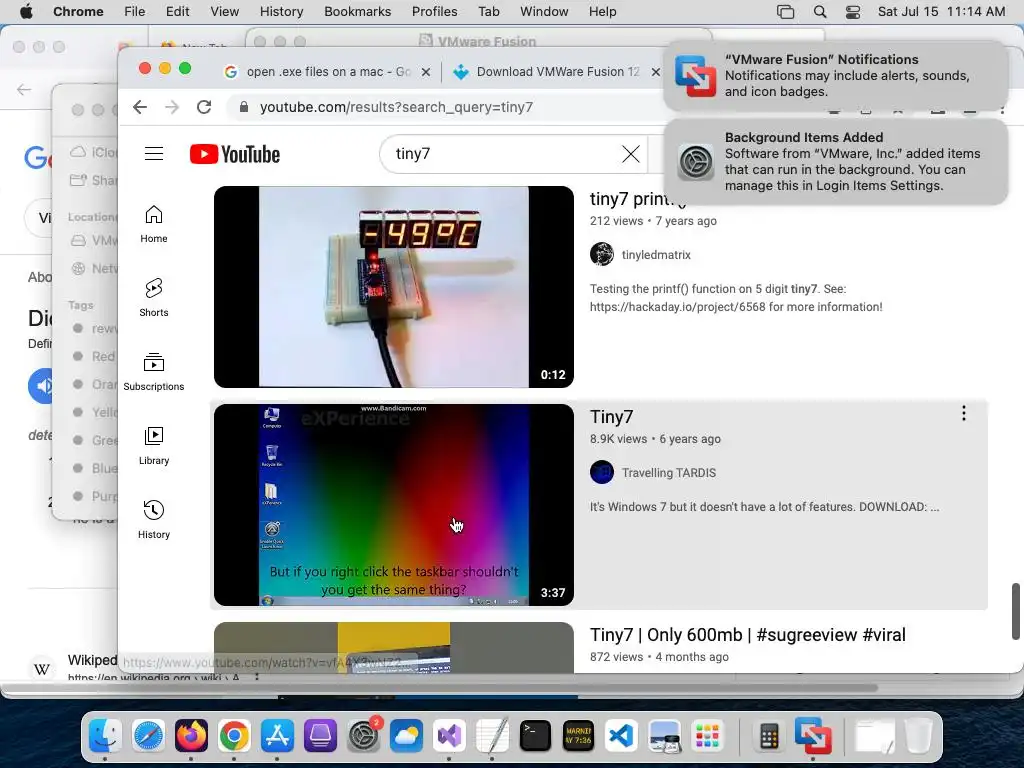Image resolution: width=1024 pixels, height=768 pixels.
Task: Launch Terminal from the Dock
Action: tap(536, 736)
